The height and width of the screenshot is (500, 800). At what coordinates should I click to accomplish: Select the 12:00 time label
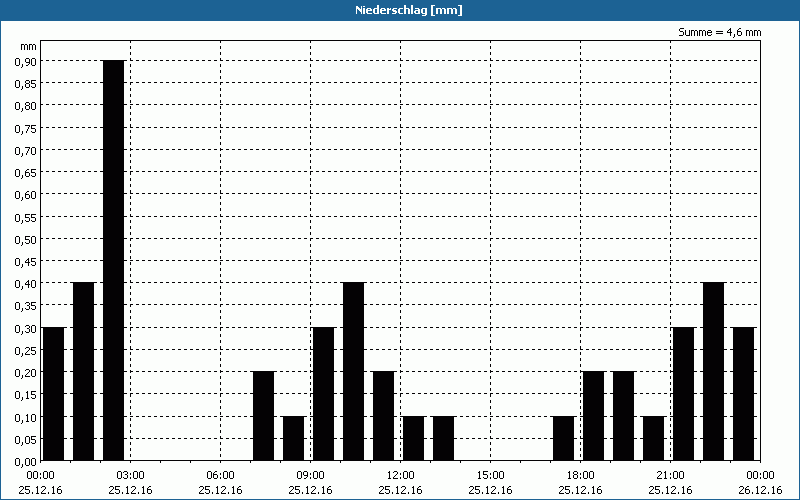(401, 476)
